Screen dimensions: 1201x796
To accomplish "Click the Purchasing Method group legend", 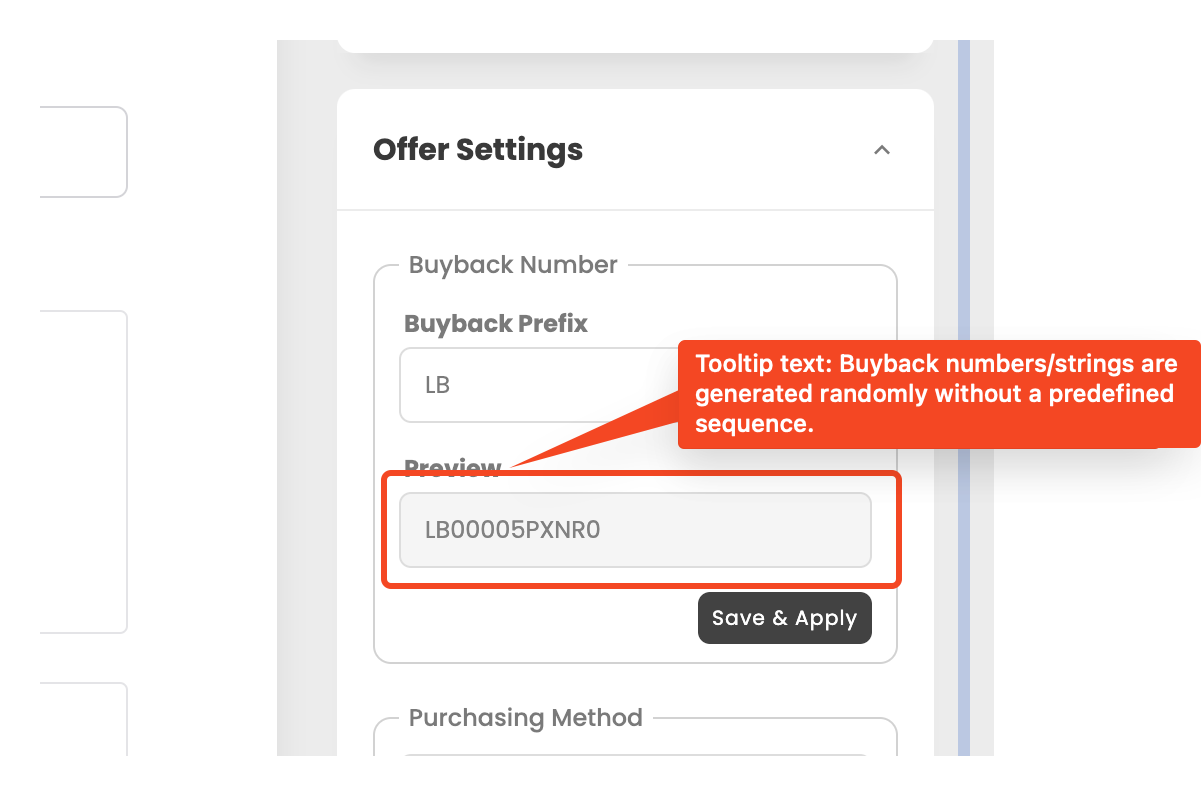I will pos(526,718).
